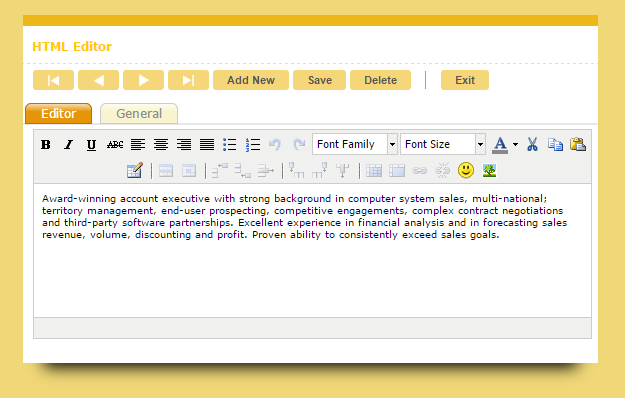Click the unlink broken chain icon
625x398 pixels.
point(442,171)
